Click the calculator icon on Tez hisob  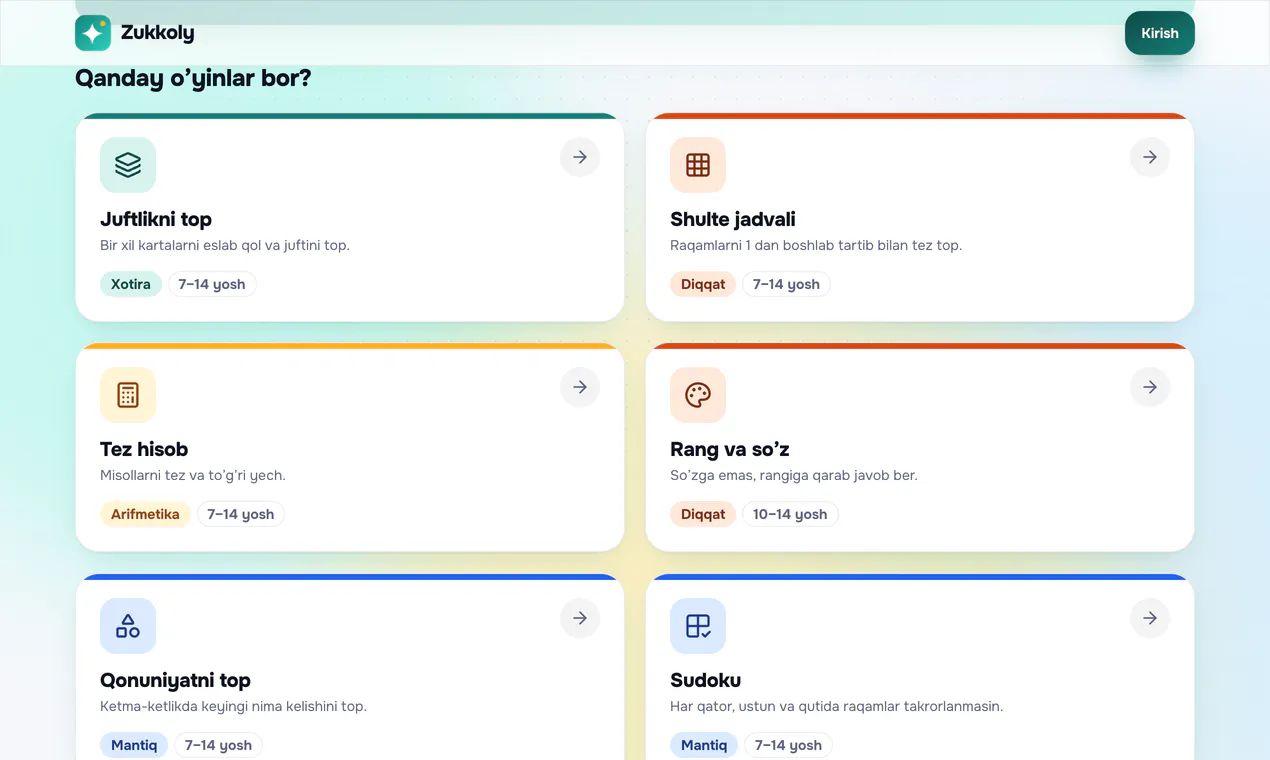tap(128, 395)
